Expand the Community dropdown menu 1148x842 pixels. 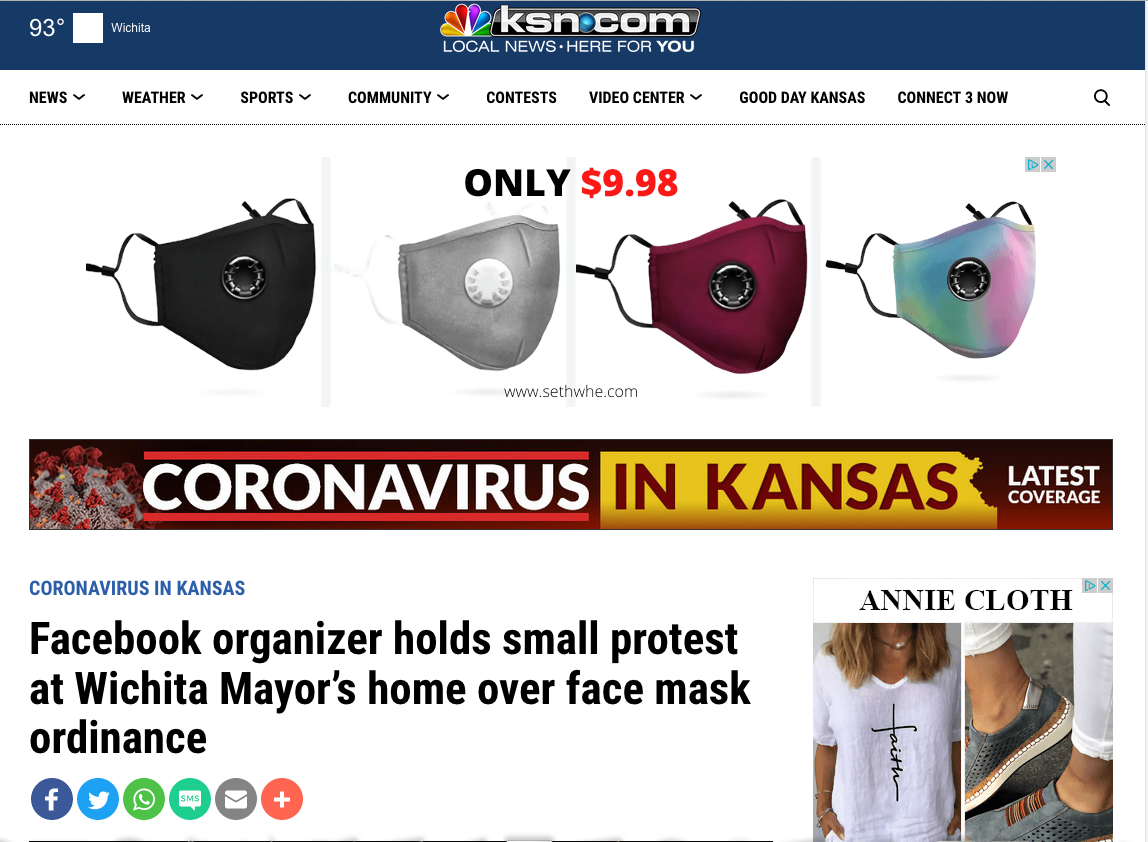[x=399, y=97]
